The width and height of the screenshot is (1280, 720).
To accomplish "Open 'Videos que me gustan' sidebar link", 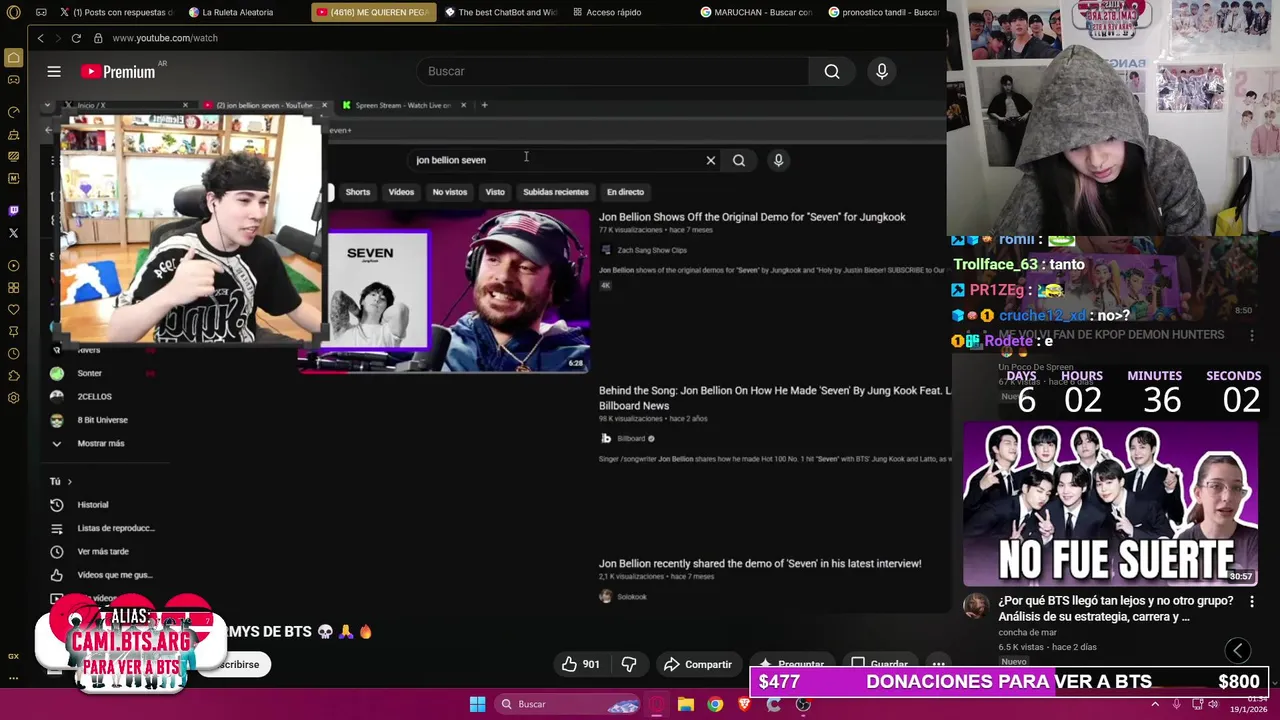I will coord(115,575).
